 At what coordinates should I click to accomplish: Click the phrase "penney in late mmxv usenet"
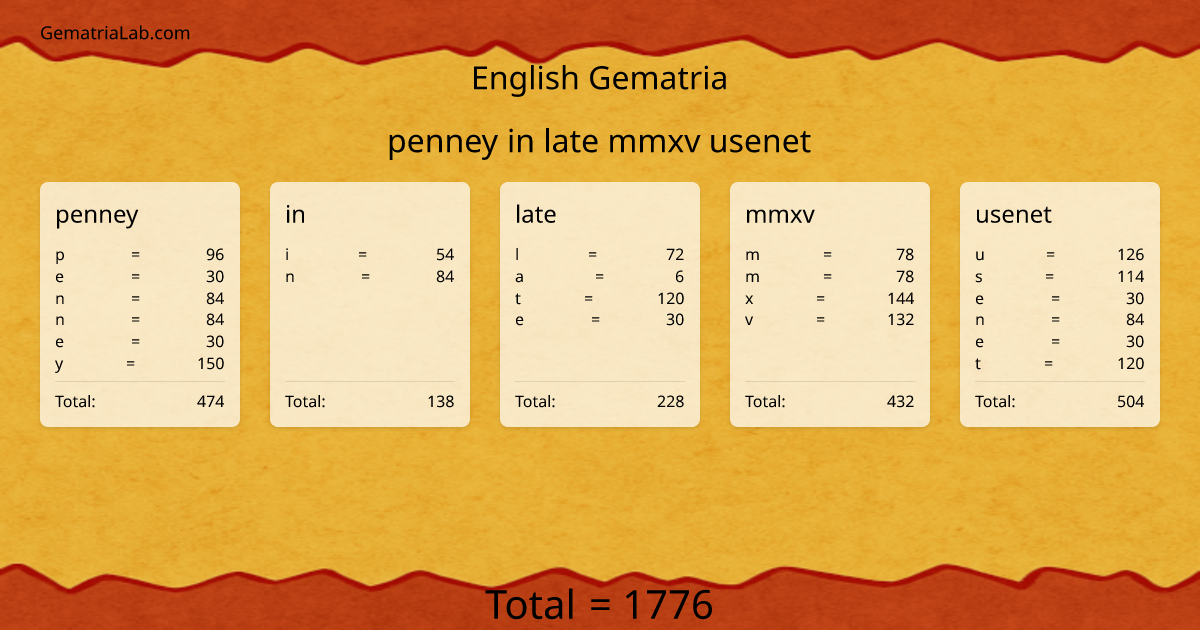[x=599, y=142]
